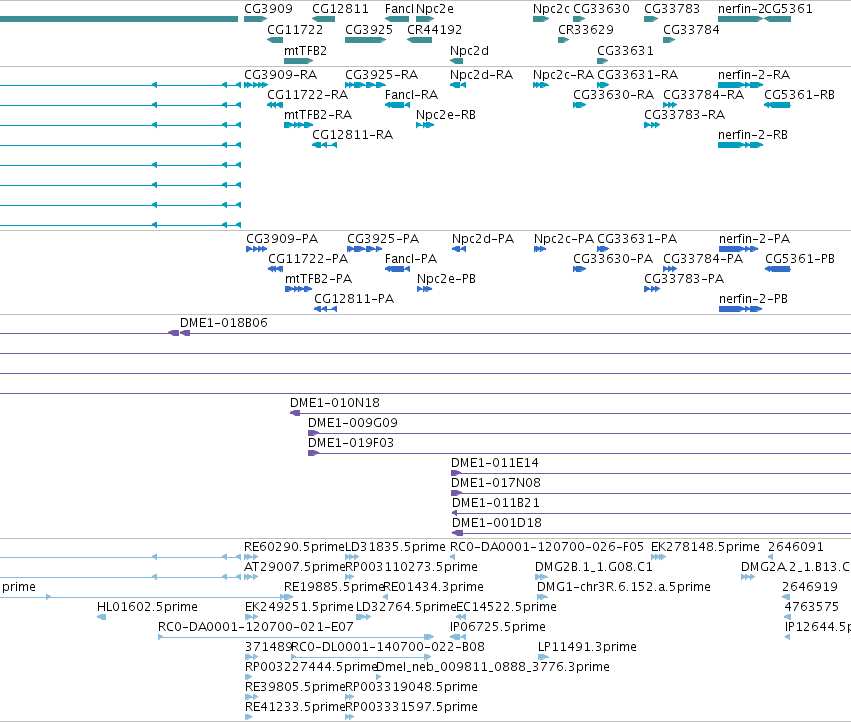The image size is (851, 722).
Task: Select gene CG33783
Action: pyautogui.click(x=651, y=19)
